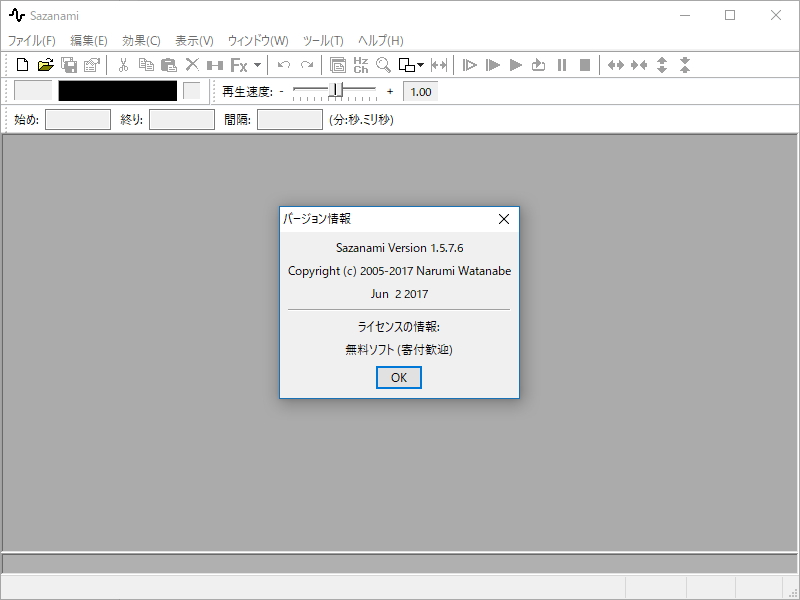Click the small square right of the black display
The image size is (800, 600).
pyautogui.click(x=192, y=91)
